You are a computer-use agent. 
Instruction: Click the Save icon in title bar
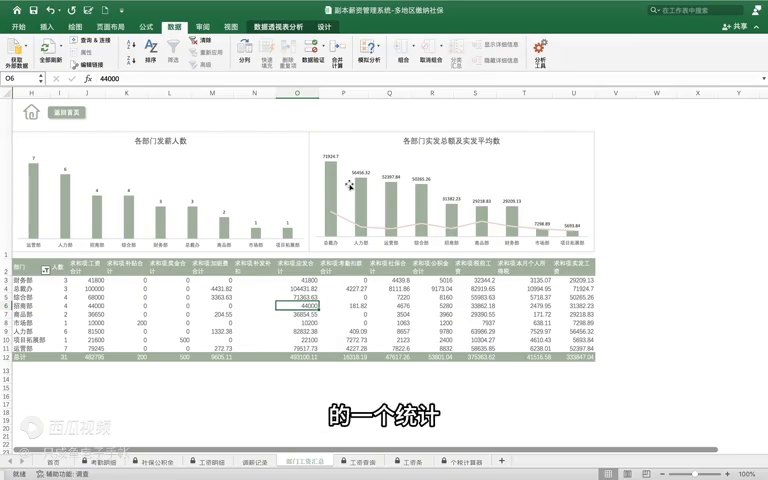coord(32,10)
